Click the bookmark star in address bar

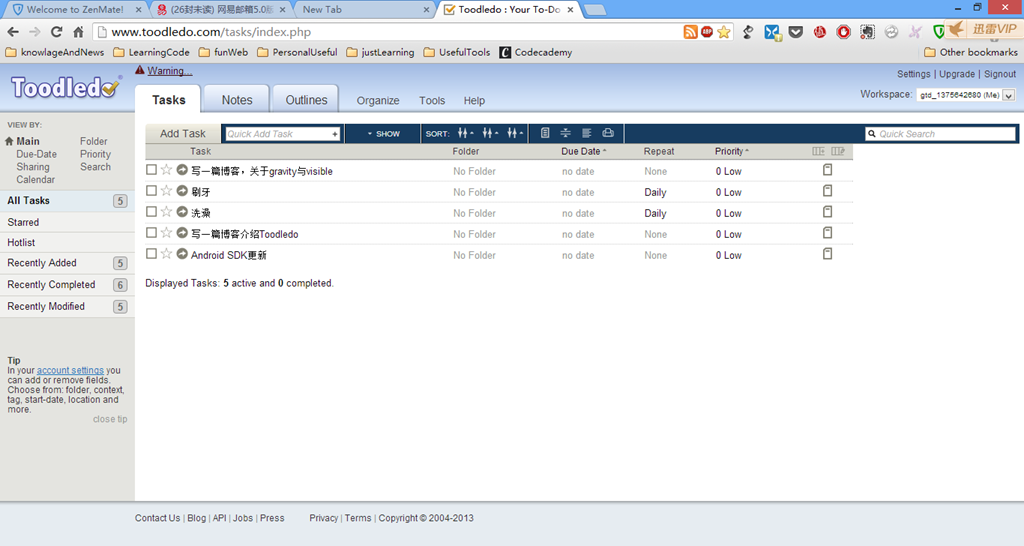(x=724, y=32)
